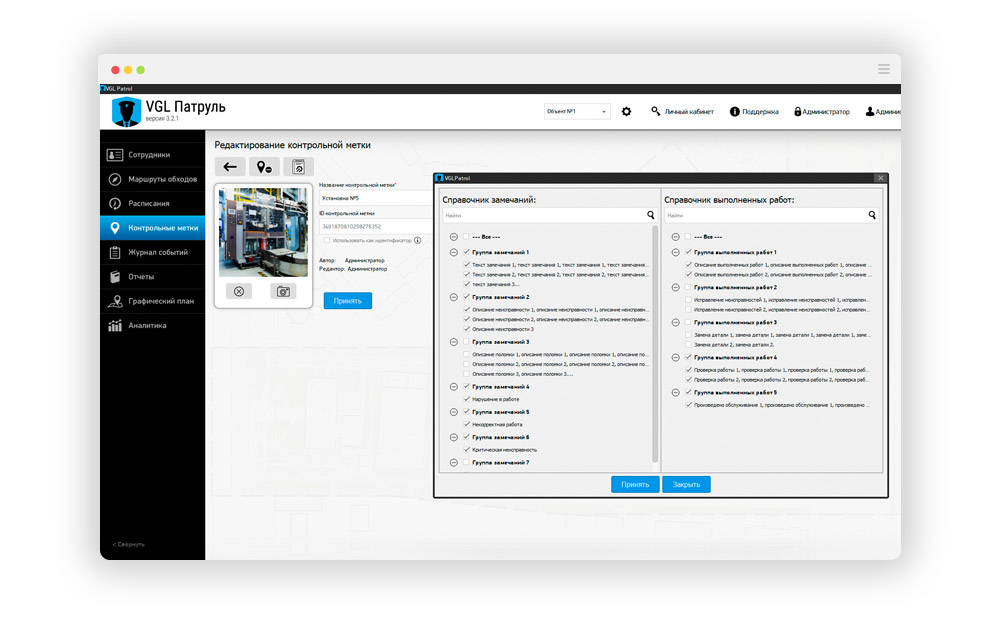Uncheck Критическая неисправность
Image resolution: width=999 pixels, height=620 pixels.
pyautogui.click(x=466, y=449)
